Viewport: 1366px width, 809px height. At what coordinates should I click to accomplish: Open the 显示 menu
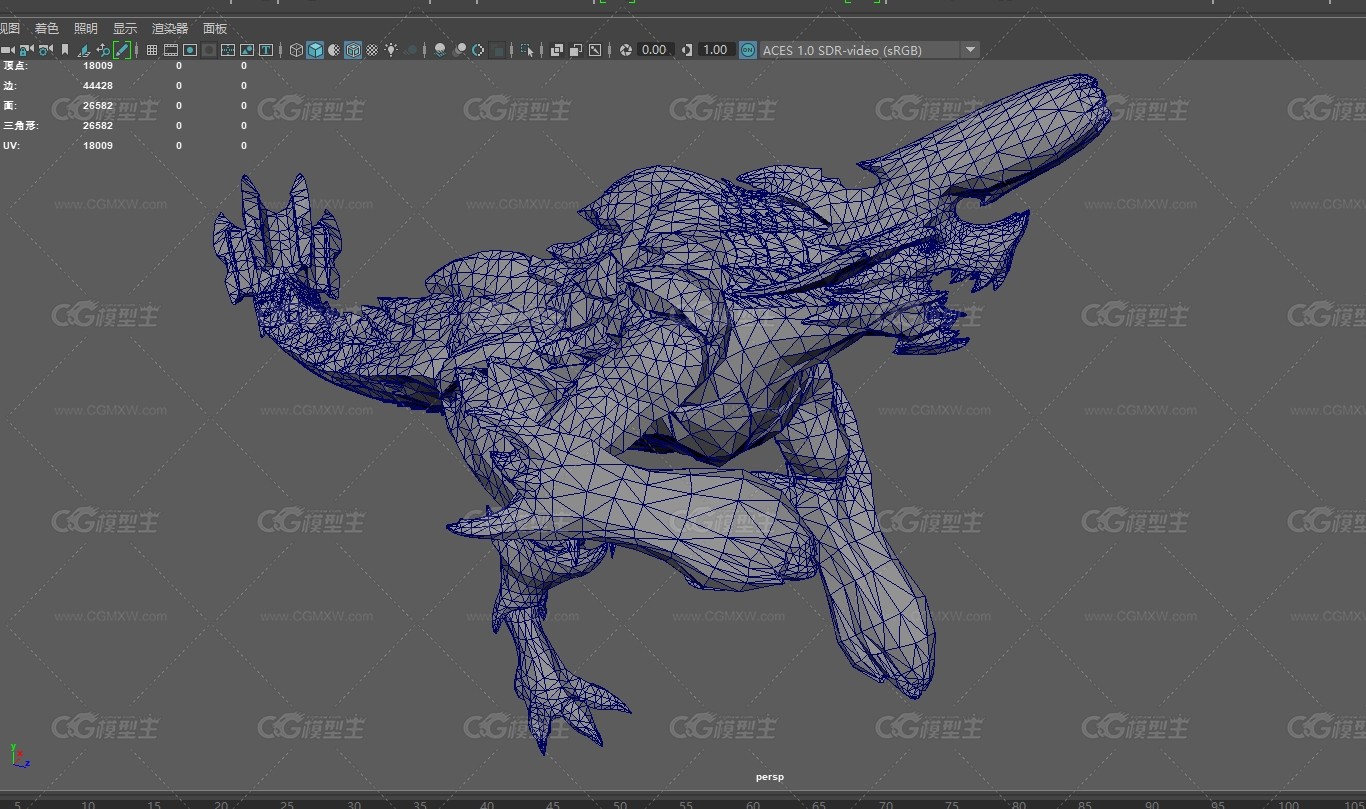pos(125,29)
